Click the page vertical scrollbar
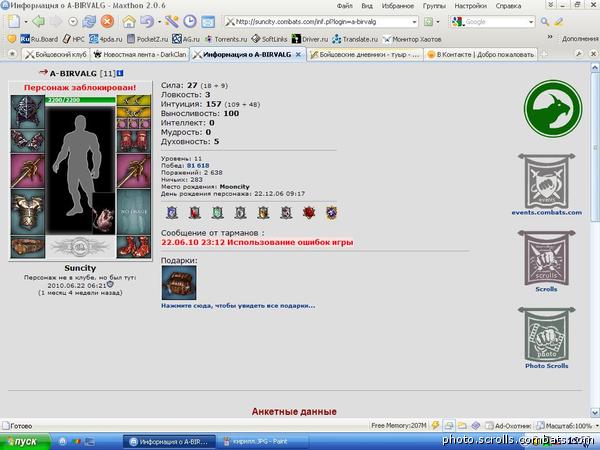The image size is (600, 450). (x=595, y=241)
